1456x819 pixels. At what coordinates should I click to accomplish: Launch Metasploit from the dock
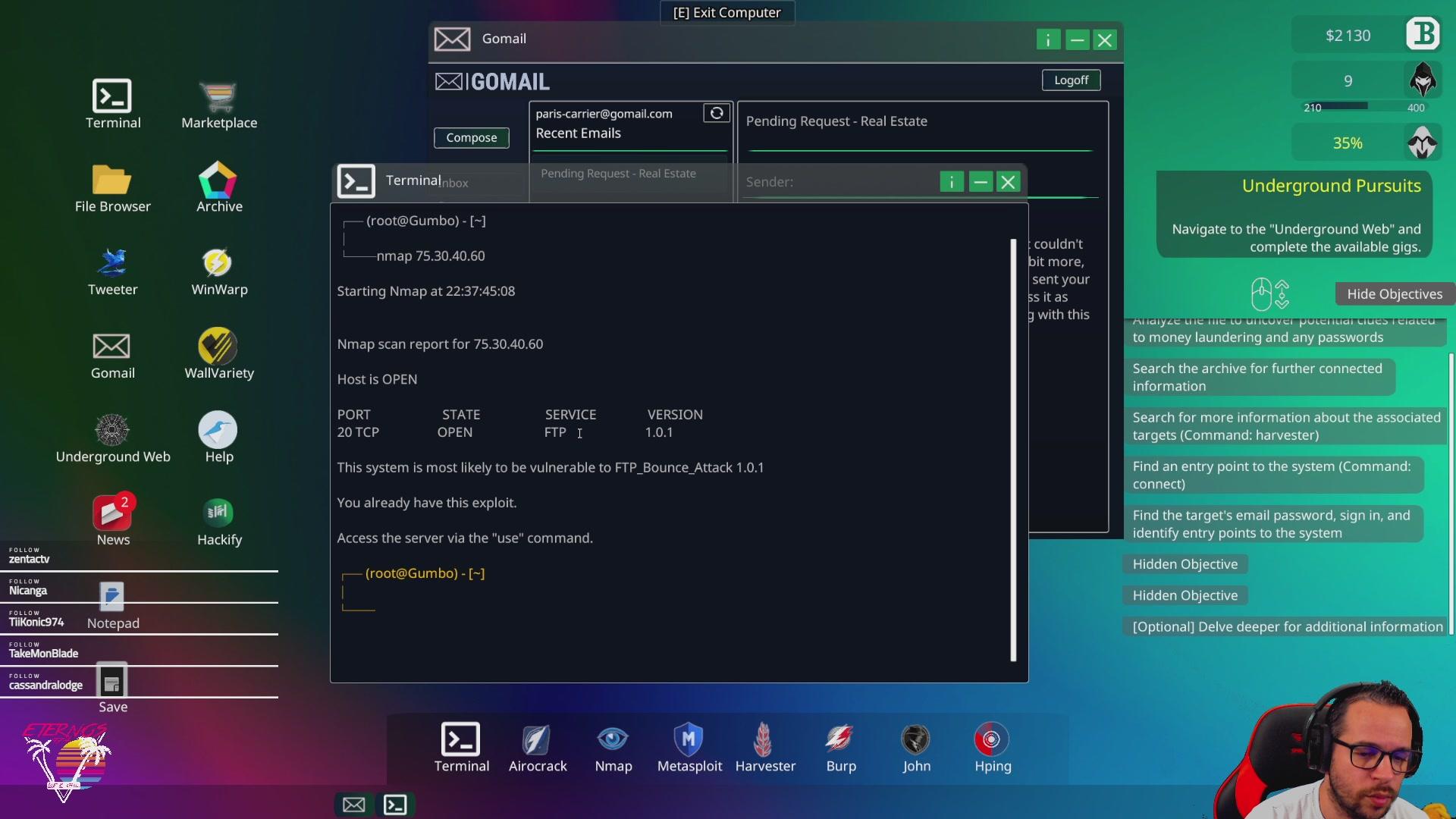(689, 747)
